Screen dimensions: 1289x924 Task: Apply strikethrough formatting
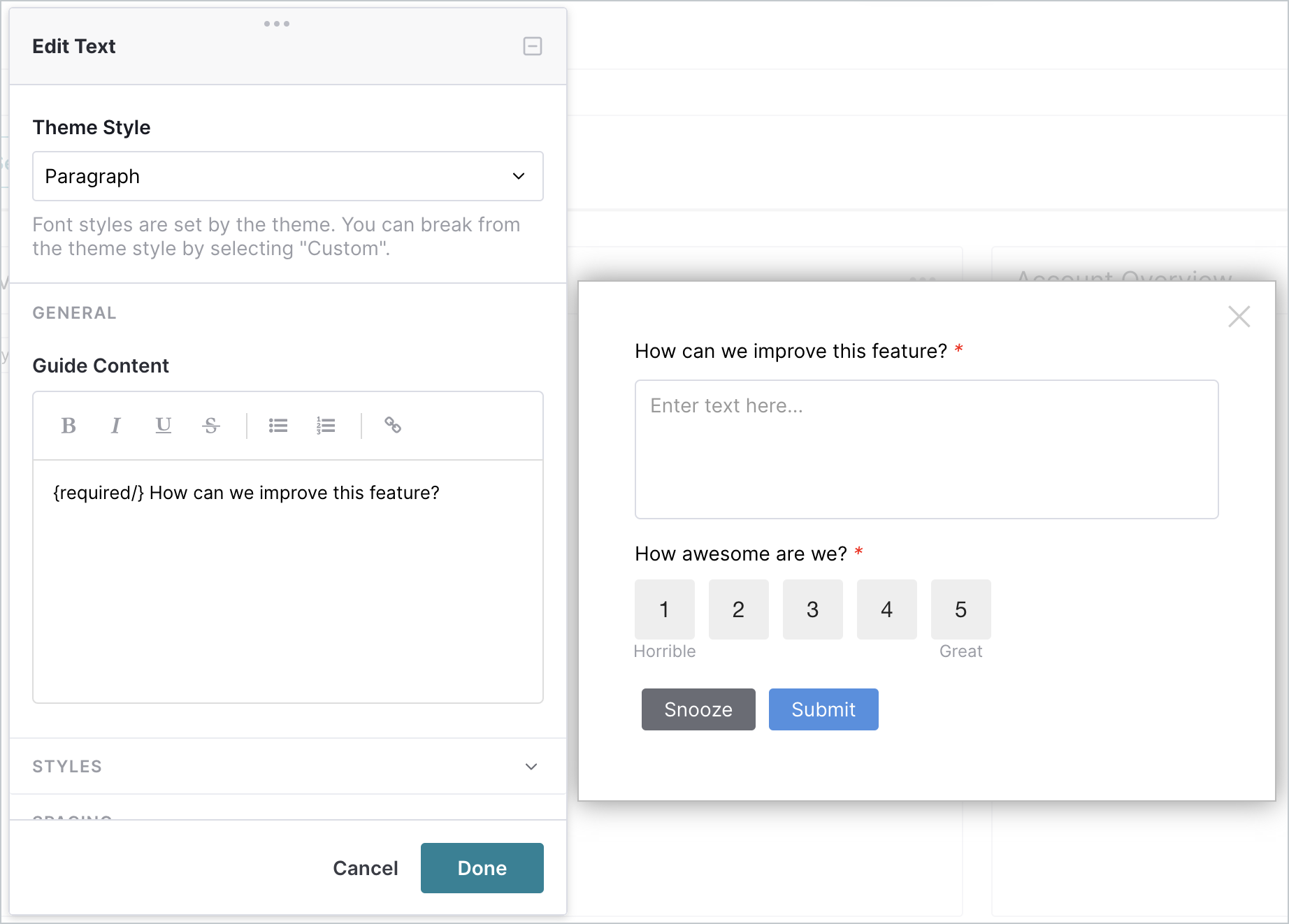(211, 425)
